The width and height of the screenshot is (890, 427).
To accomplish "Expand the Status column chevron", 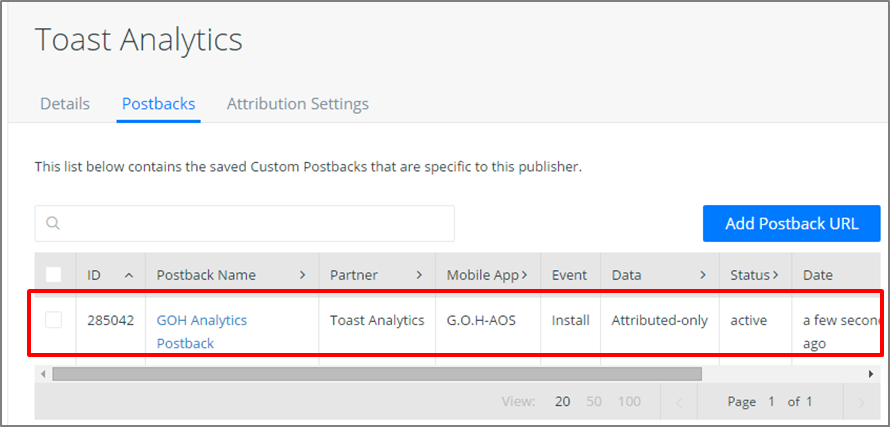I will 774,275.
